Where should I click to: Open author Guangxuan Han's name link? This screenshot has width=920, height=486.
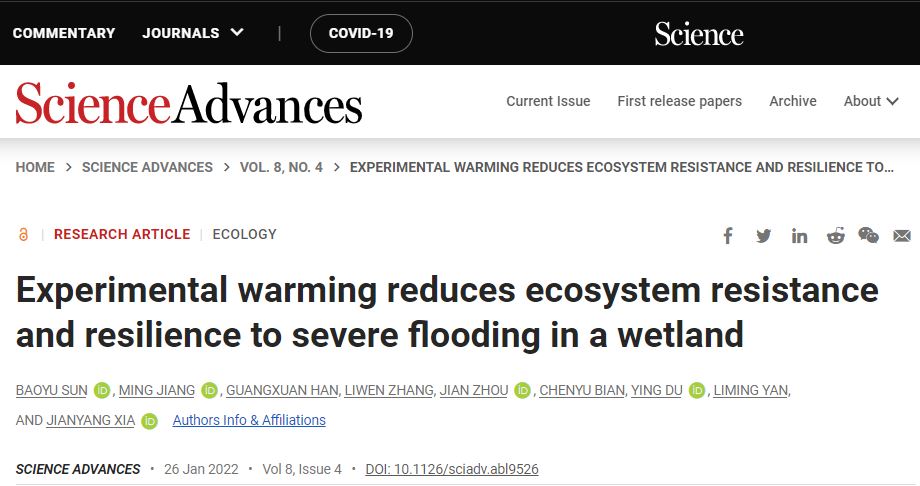click(x=282, y=390)
